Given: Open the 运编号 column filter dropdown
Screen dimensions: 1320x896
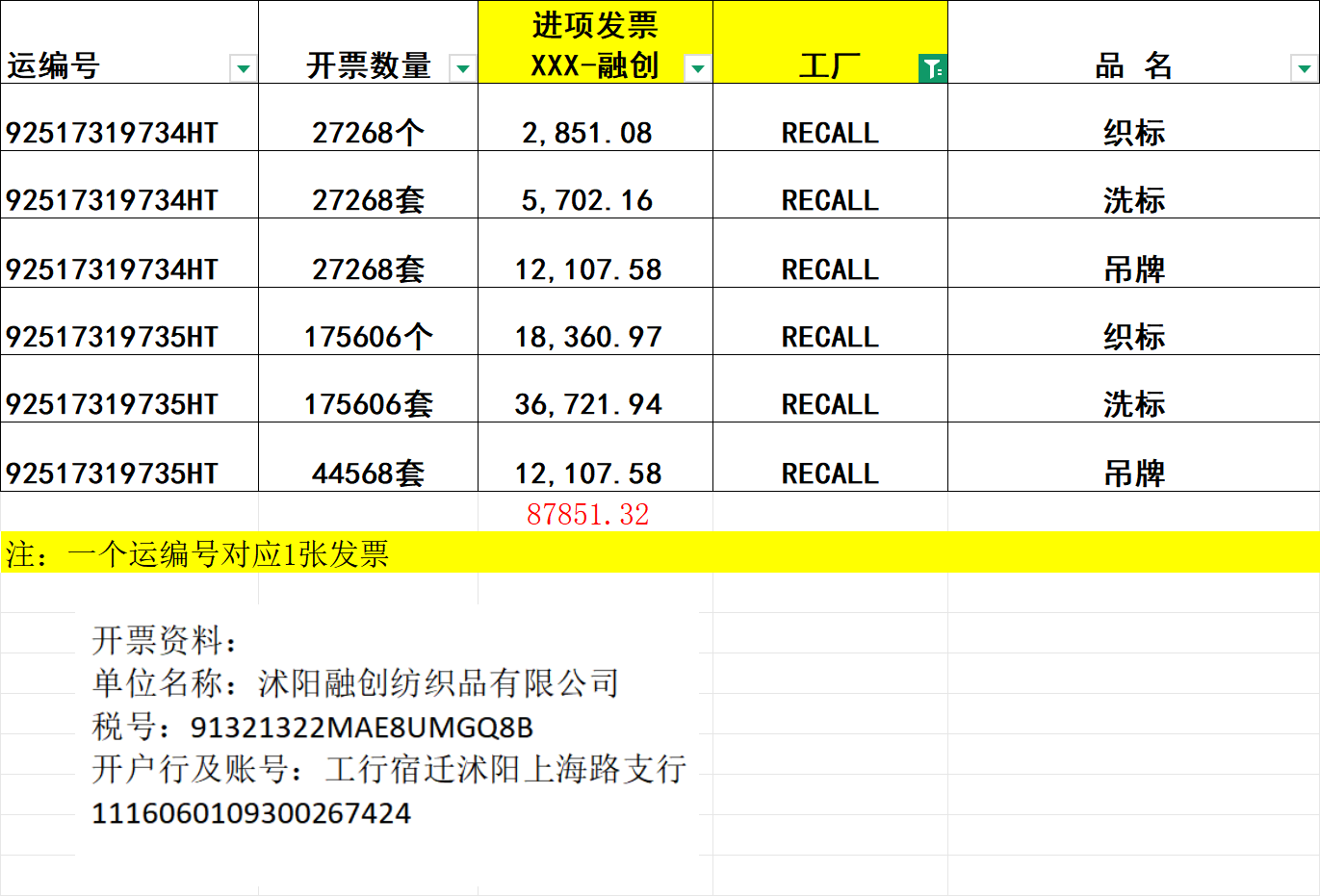Looking at the screenshot, I should pos(244,68).
